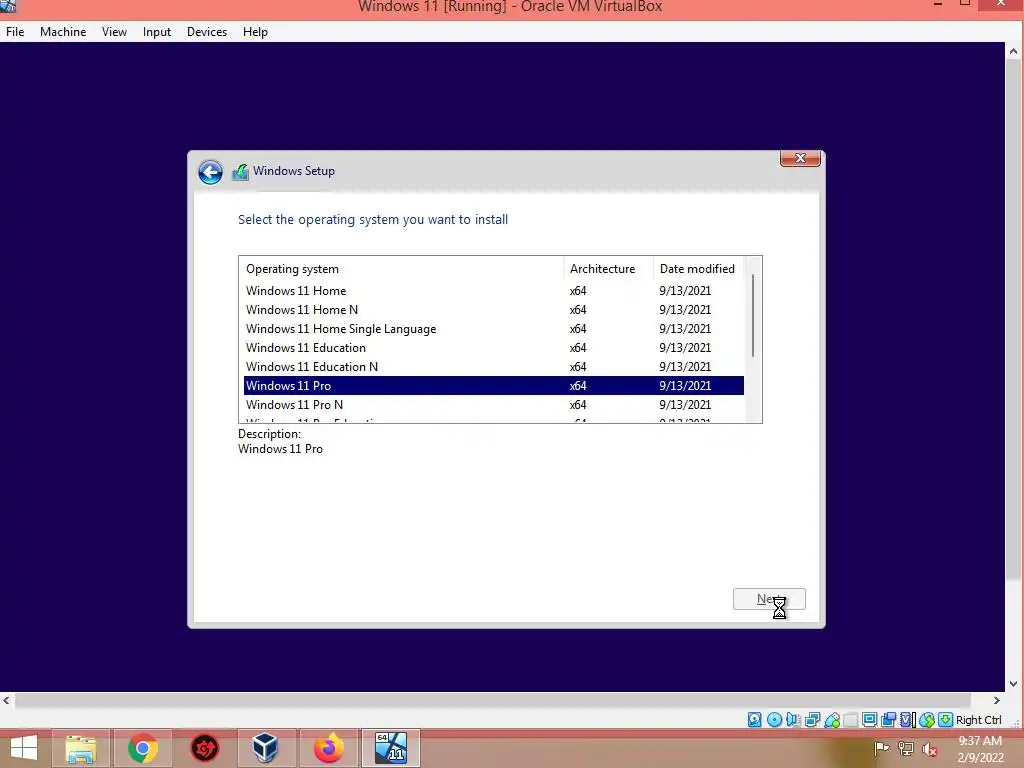This screenshot has width=1024, height=768.
Task: Launch Google Chrome from the taskbar
Action: tap(142, 748)
